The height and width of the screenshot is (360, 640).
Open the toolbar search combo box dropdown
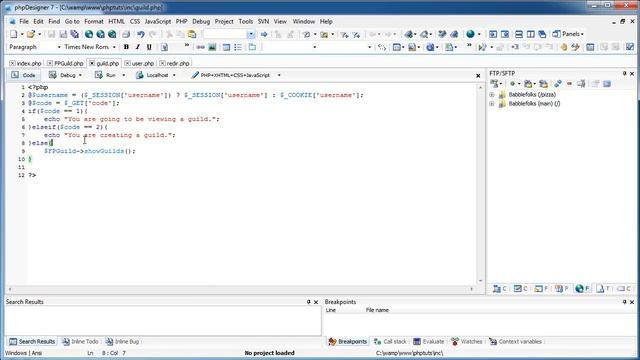point(251,34)
